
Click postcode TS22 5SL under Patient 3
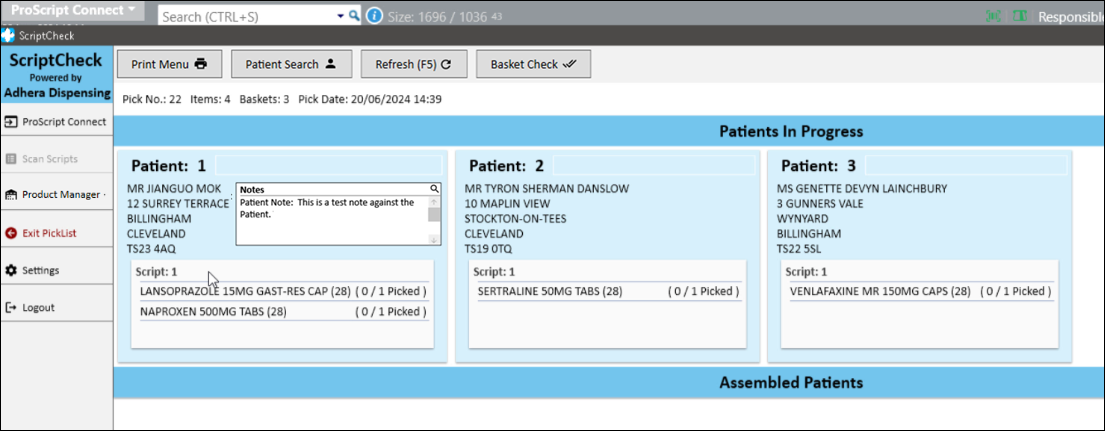pyautogui.click(x=799, y=249)
